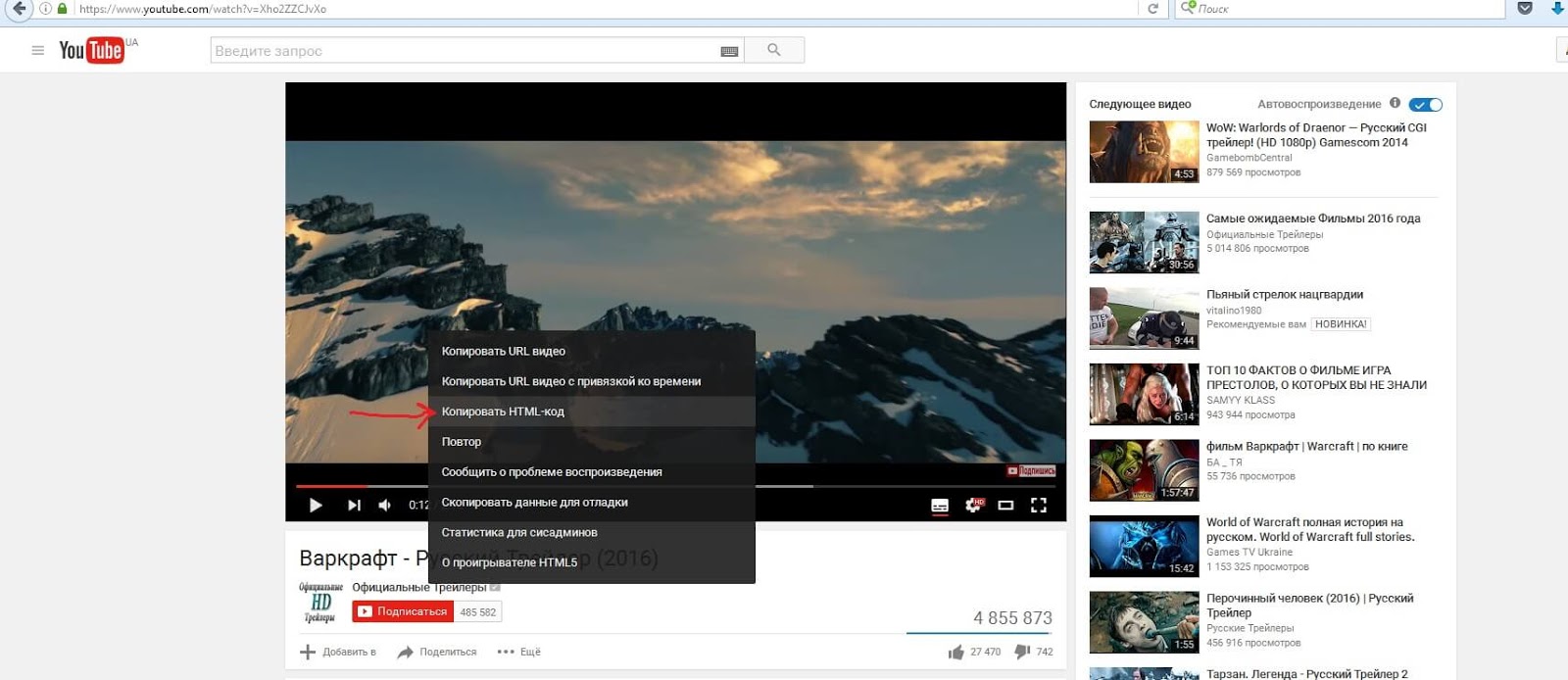Select Скопировать данные для отладки
Image resolution: width=1568 pixels, height=680 pixels.
pyautogui.click(x=591, y=503)
